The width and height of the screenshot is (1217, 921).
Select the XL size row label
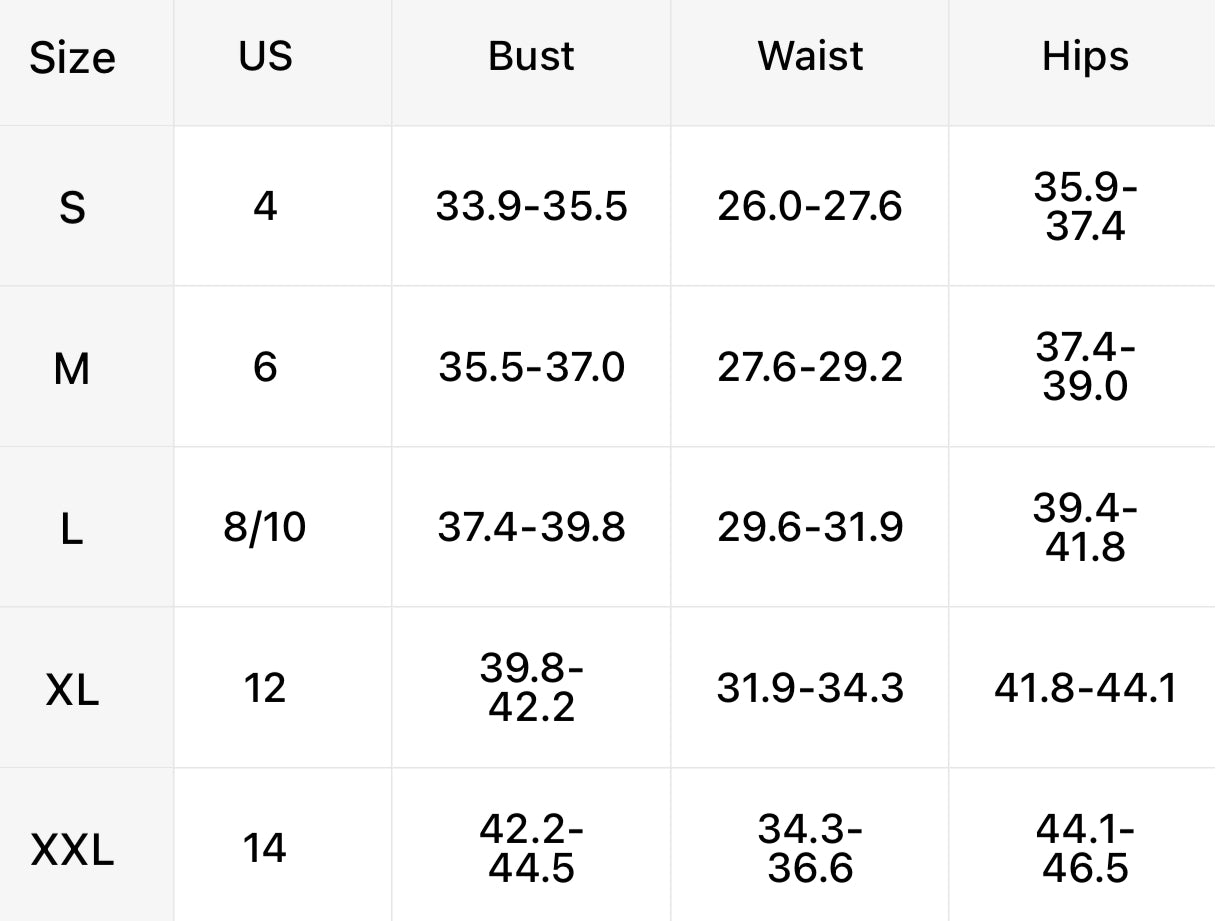(72, 689)
